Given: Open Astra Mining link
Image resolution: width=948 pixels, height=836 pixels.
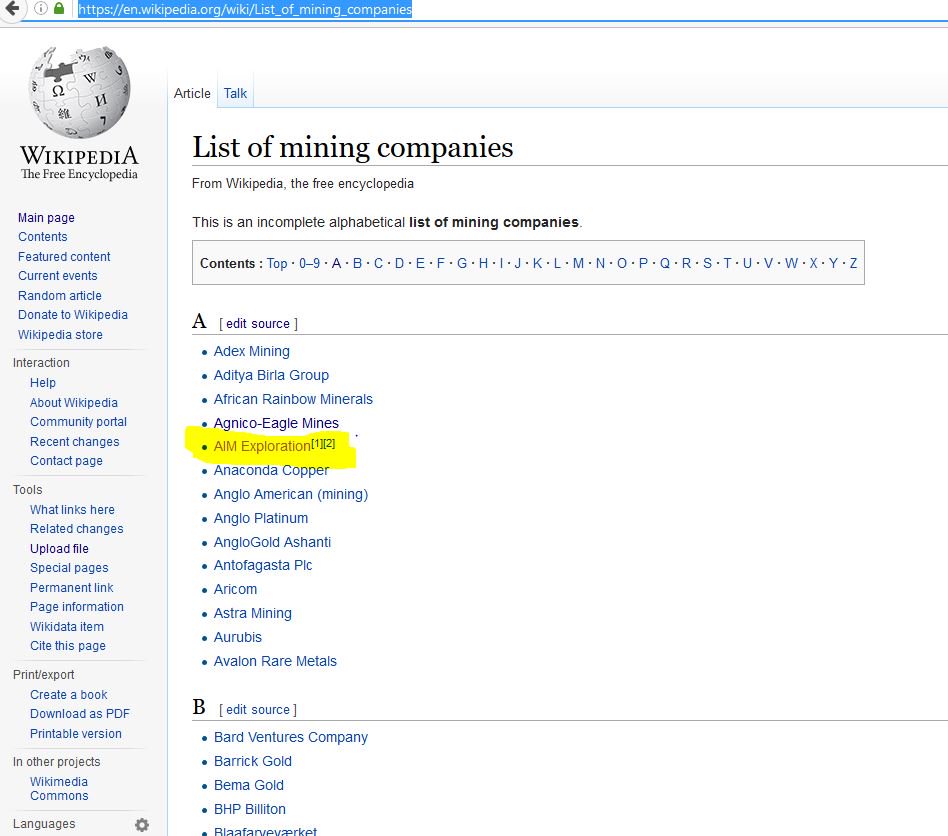Looking at the screenshot, I should pos(253,614).
